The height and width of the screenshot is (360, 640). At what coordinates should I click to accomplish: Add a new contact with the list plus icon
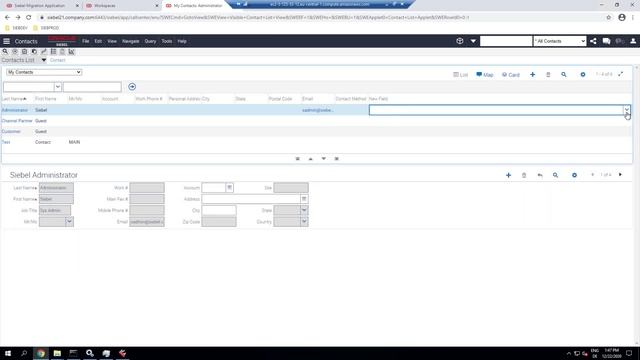pyautogui.click(x=532, y=75)
